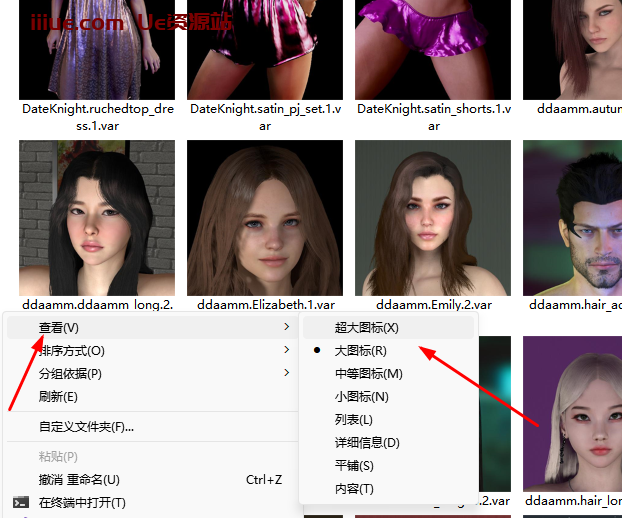Select the ddaamm.Emily.2.var file thumbnail
This screenshot has height=518, width=622.
pos(433,217)
